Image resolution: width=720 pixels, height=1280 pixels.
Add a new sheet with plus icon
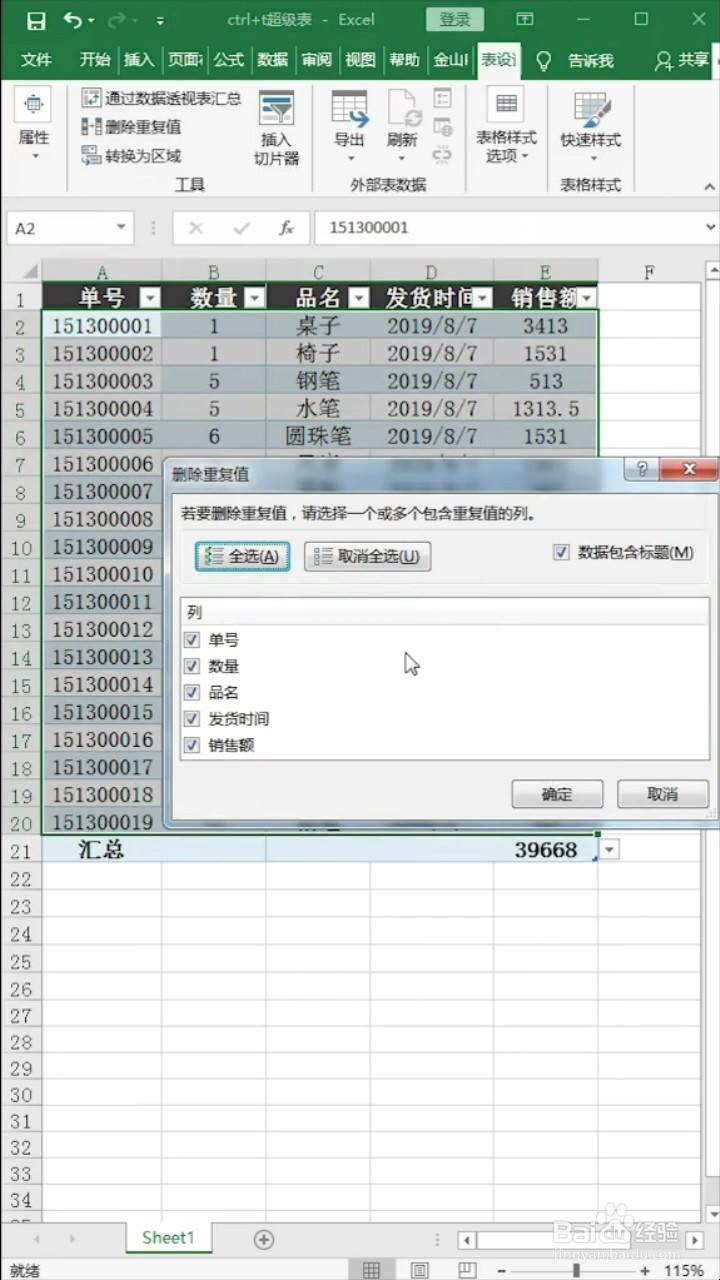pyautogui.click(x=263, y=1239)
